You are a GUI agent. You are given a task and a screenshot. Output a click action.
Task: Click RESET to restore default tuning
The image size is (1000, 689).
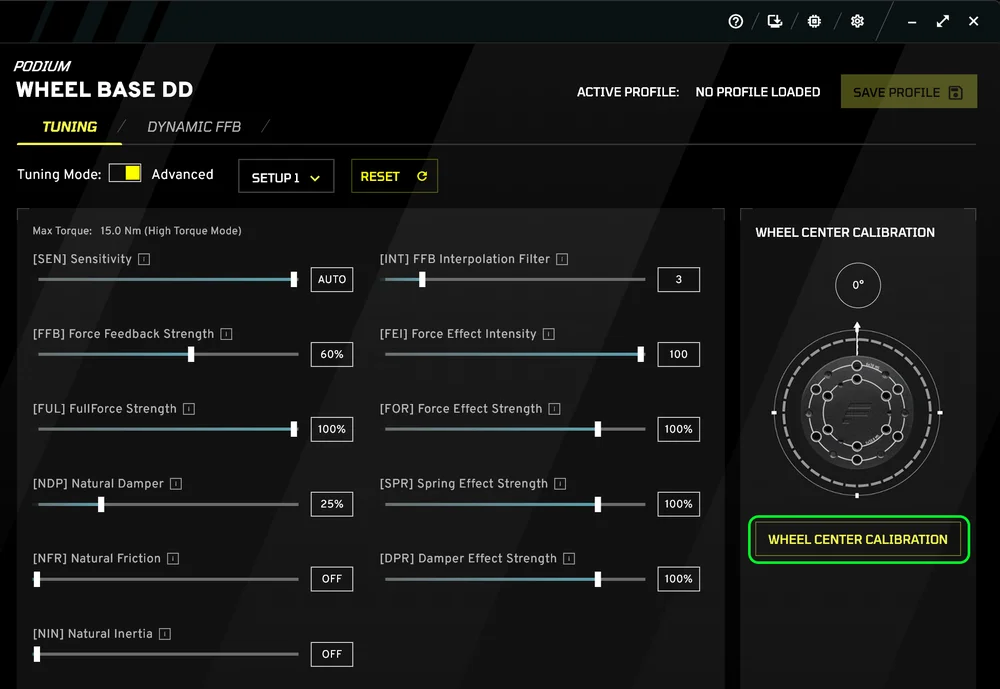pyautogui.click(x=394, y=175)
